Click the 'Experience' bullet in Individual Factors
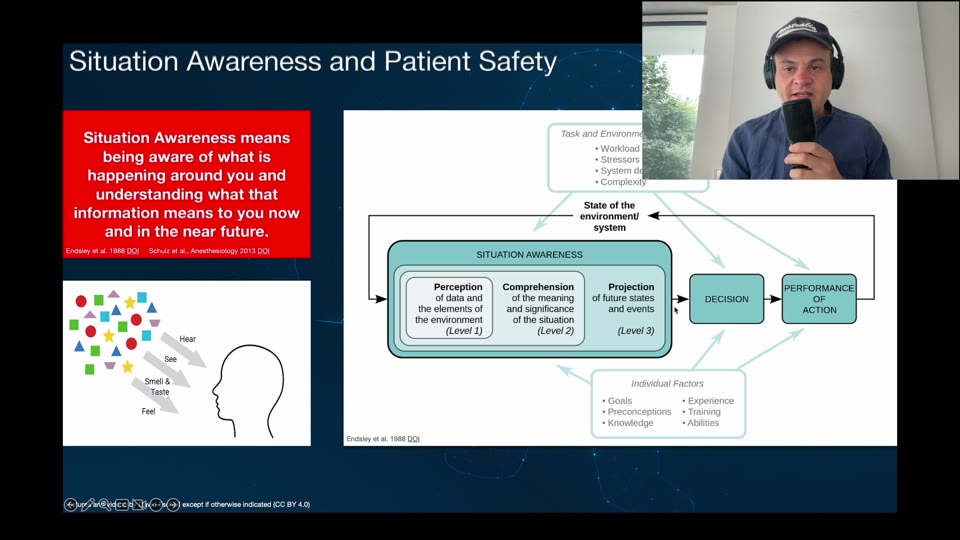This screenshot has width=960, height=540. [710, 401]
